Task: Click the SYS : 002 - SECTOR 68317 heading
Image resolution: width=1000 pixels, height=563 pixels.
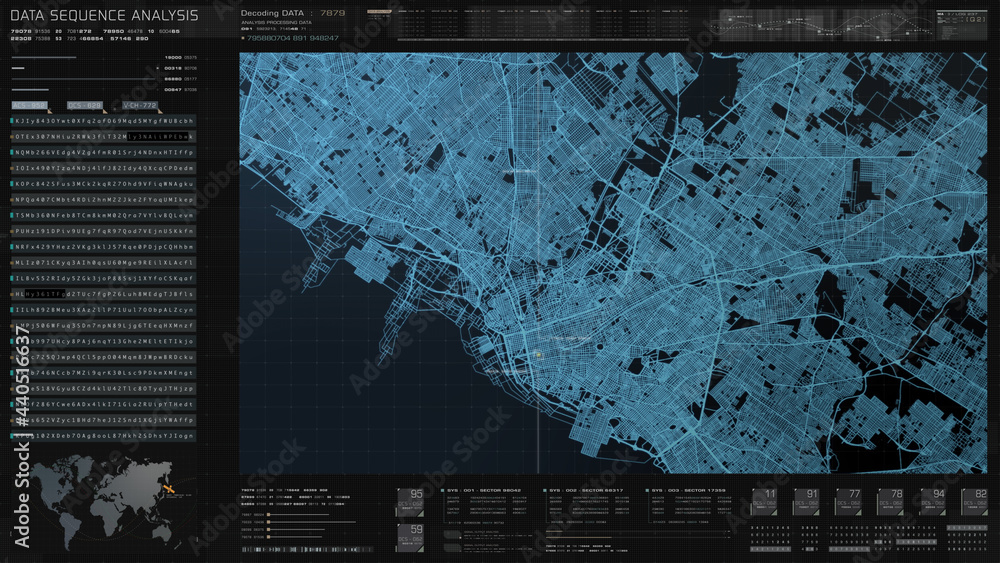Action: click(x=586, y=490)
